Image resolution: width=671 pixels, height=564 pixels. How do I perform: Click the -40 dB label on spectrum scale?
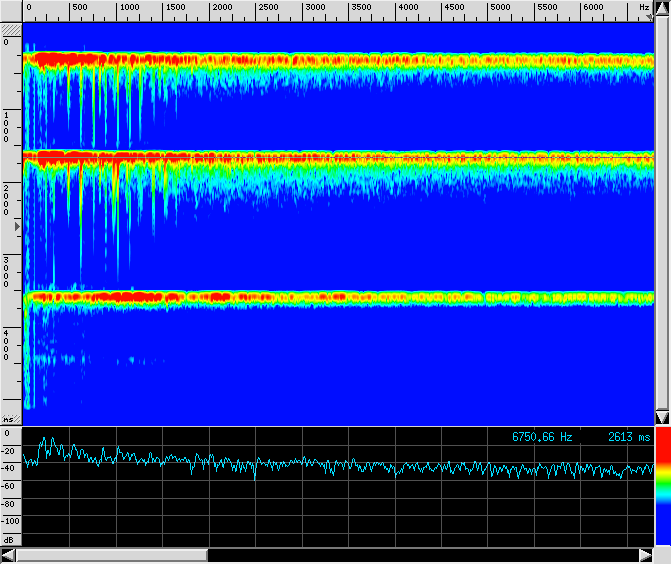[10, 468]
